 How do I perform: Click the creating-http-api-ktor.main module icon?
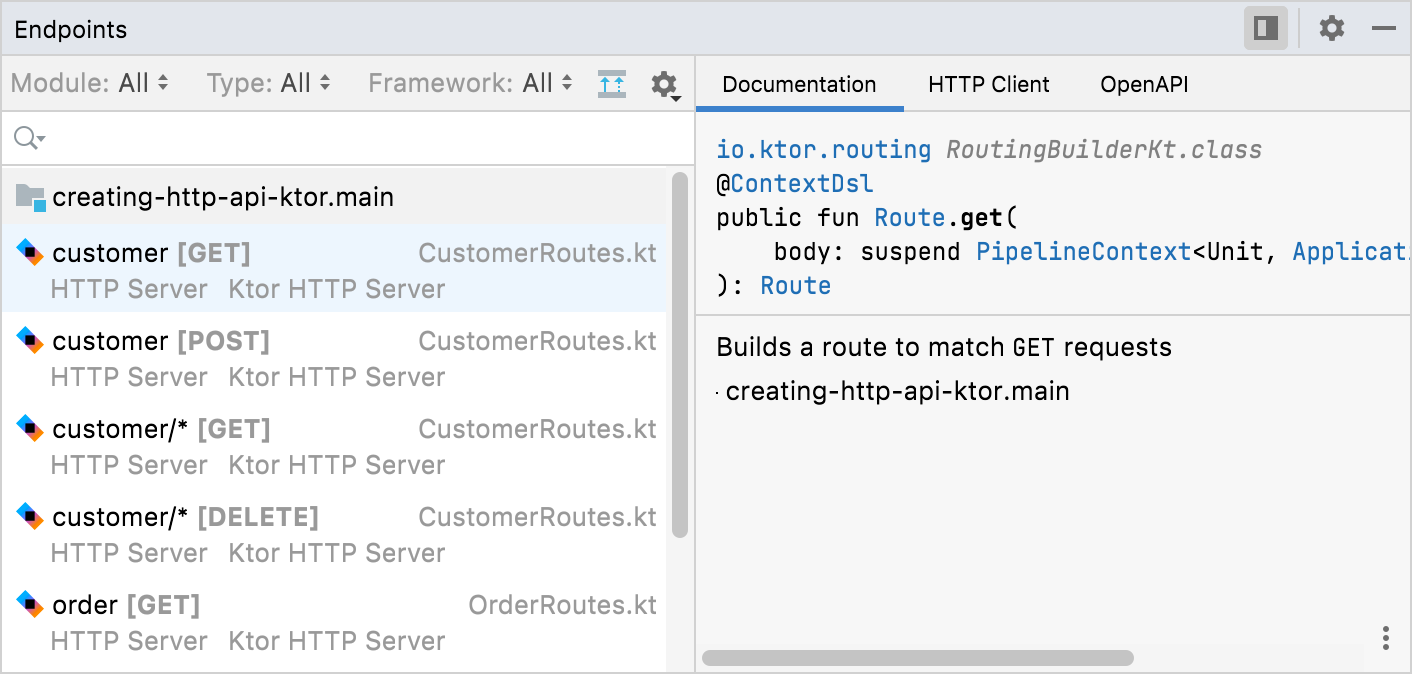pyautogui.click(x=28, y=197)
